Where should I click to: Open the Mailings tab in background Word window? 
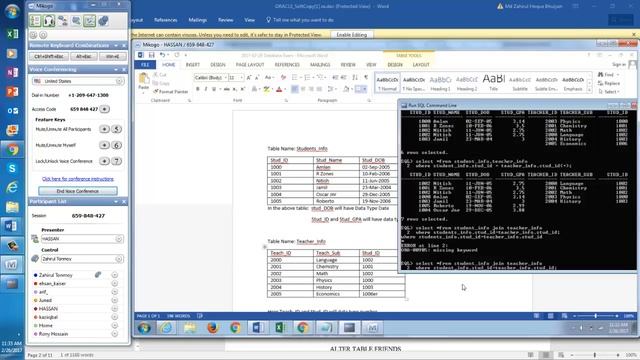coord(198,20)
